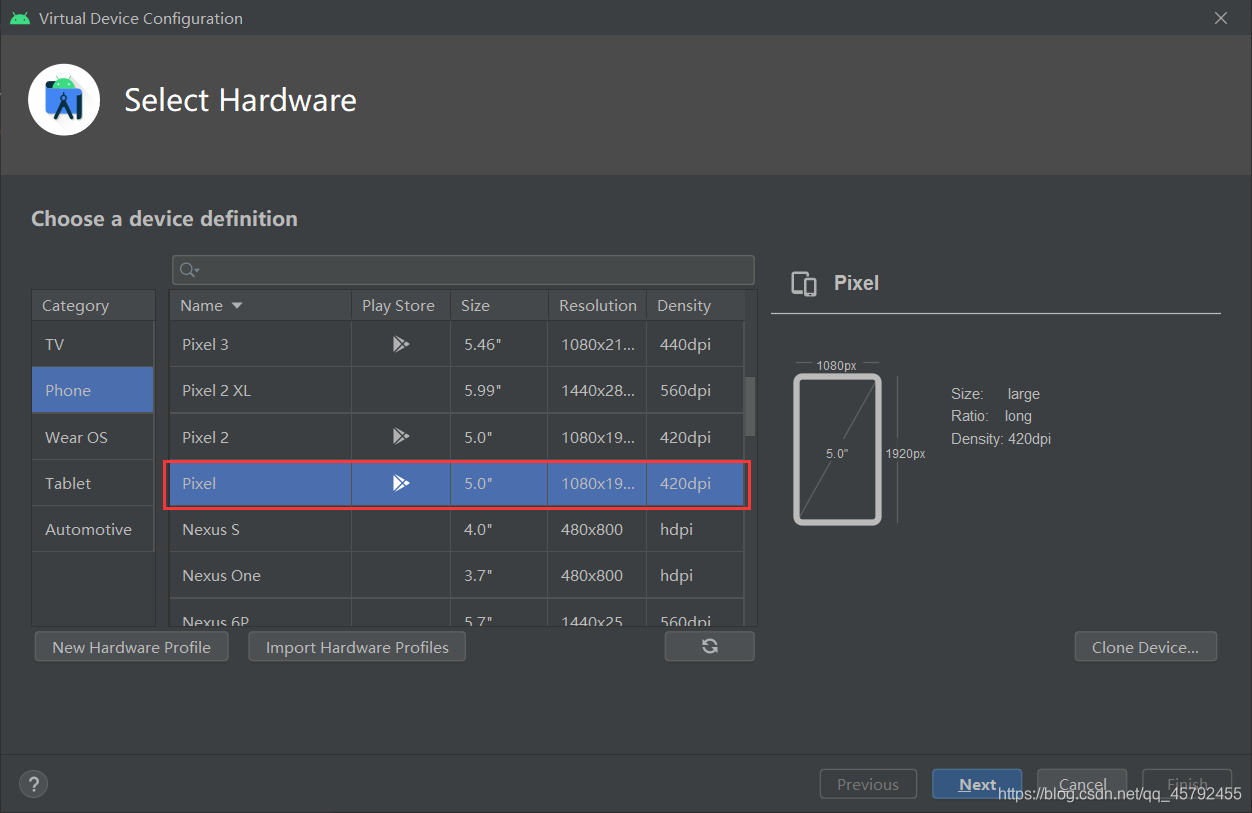Click the Clone Device button

tap(1145, 647)
